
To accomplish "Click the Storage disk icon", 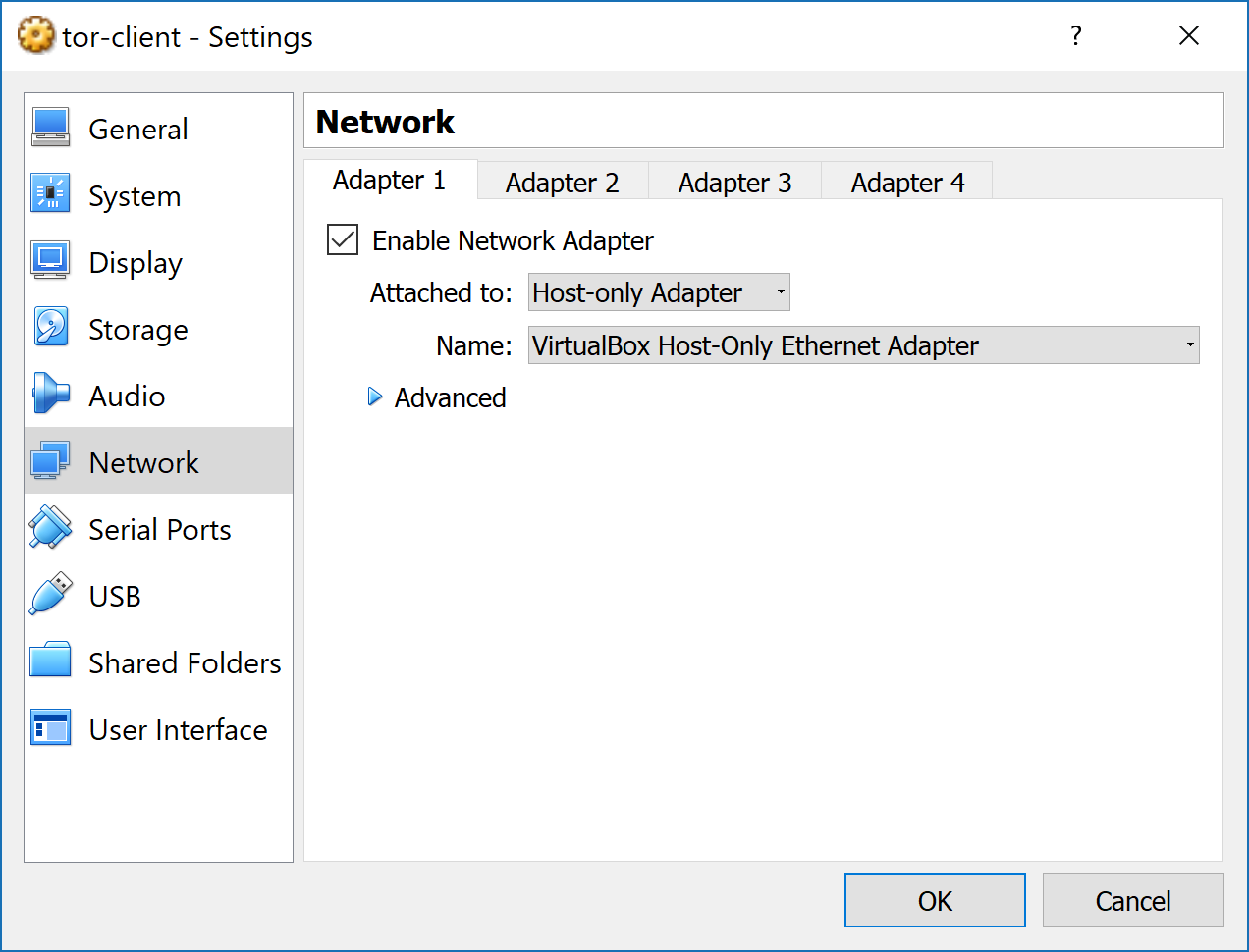I will [x=50, y=328].
